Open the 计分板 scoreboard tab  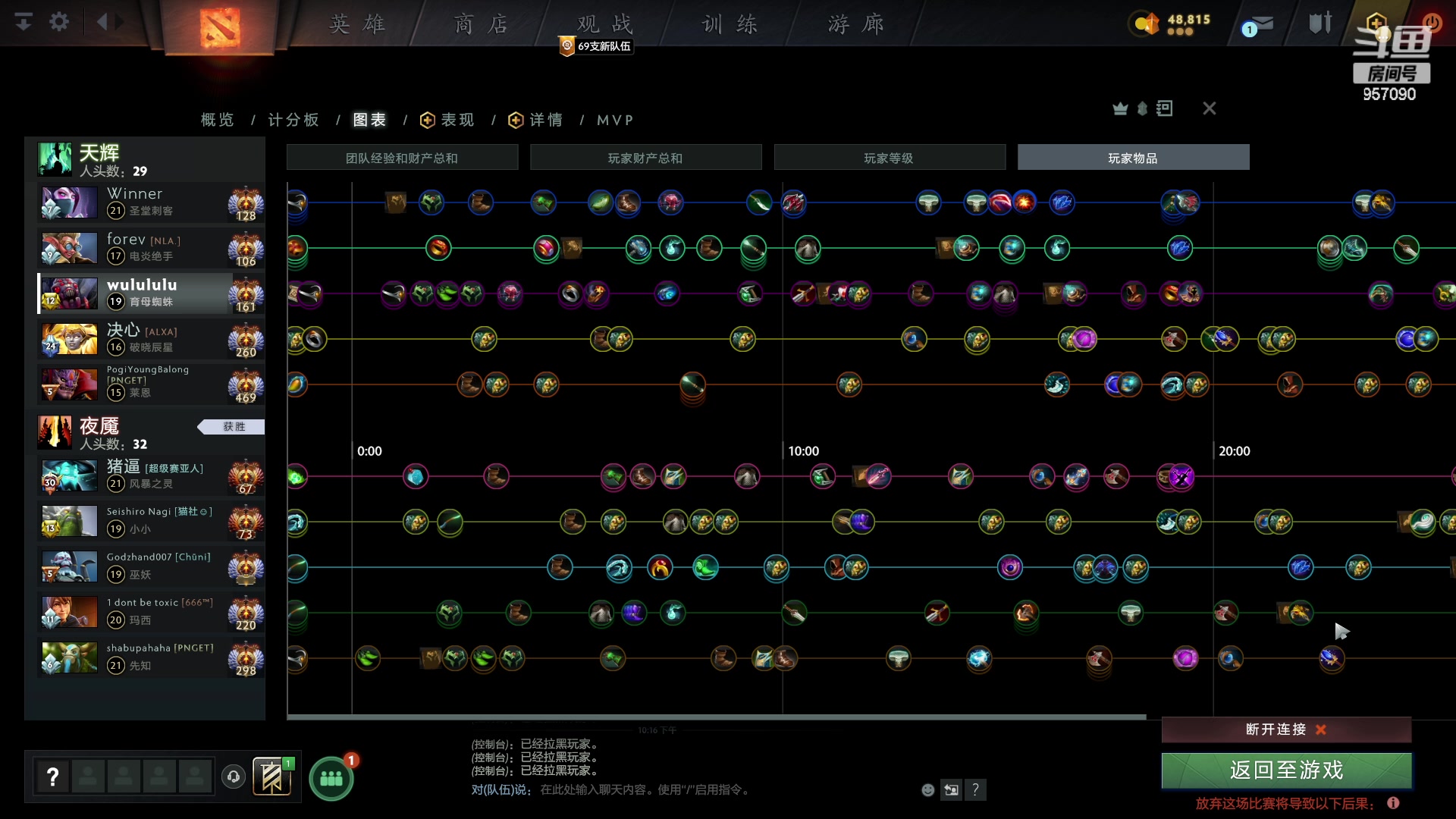tap(293, 120)
